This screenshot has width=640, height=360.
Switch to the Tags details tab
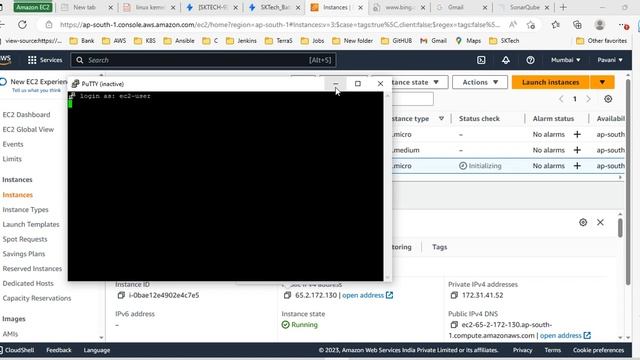(x=440, y=247)
